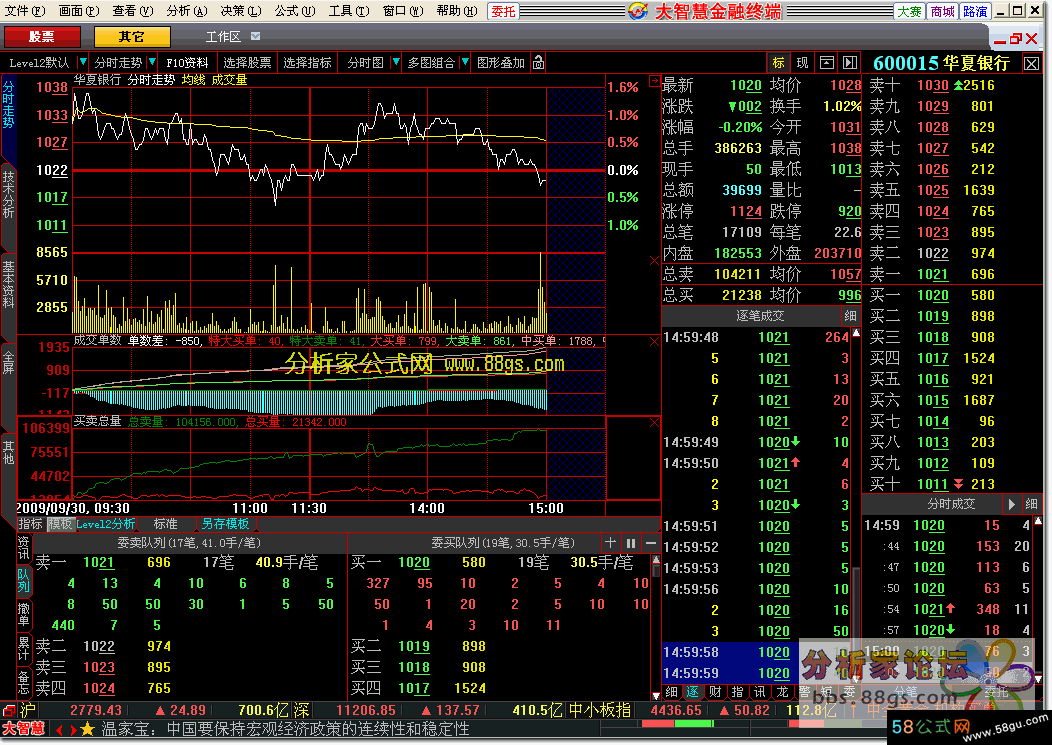Toggle the 现 button in quote header
The width and height of the screenshot is (1052, 745).
(x=802, y=63)
